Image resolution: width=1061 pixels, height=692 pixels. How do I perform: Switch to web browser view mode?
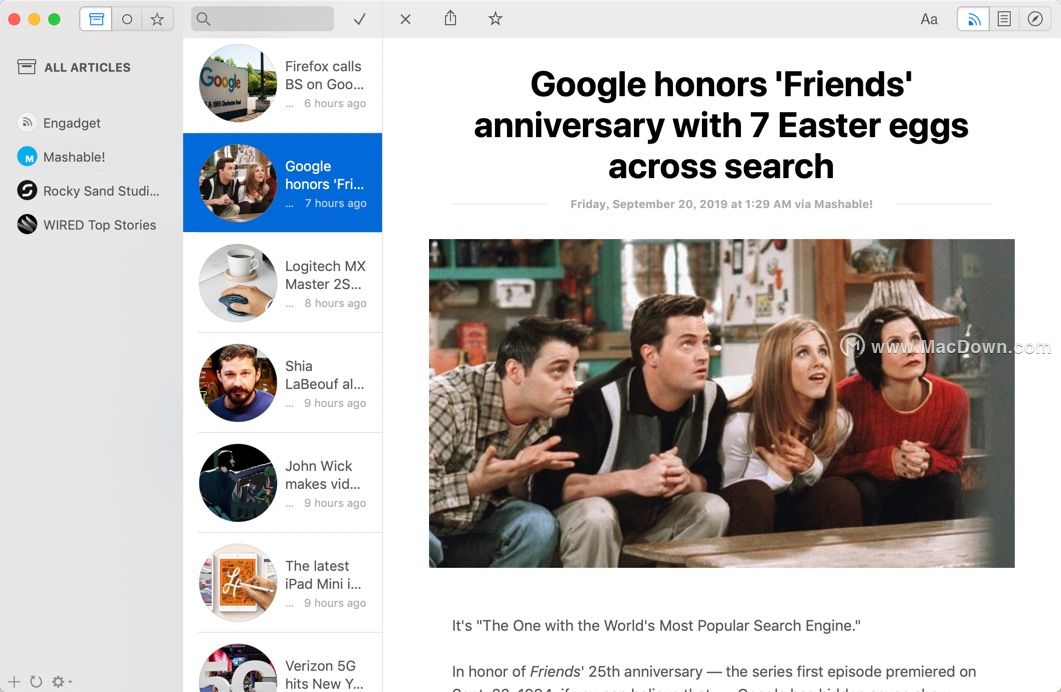pos(1035,19)
